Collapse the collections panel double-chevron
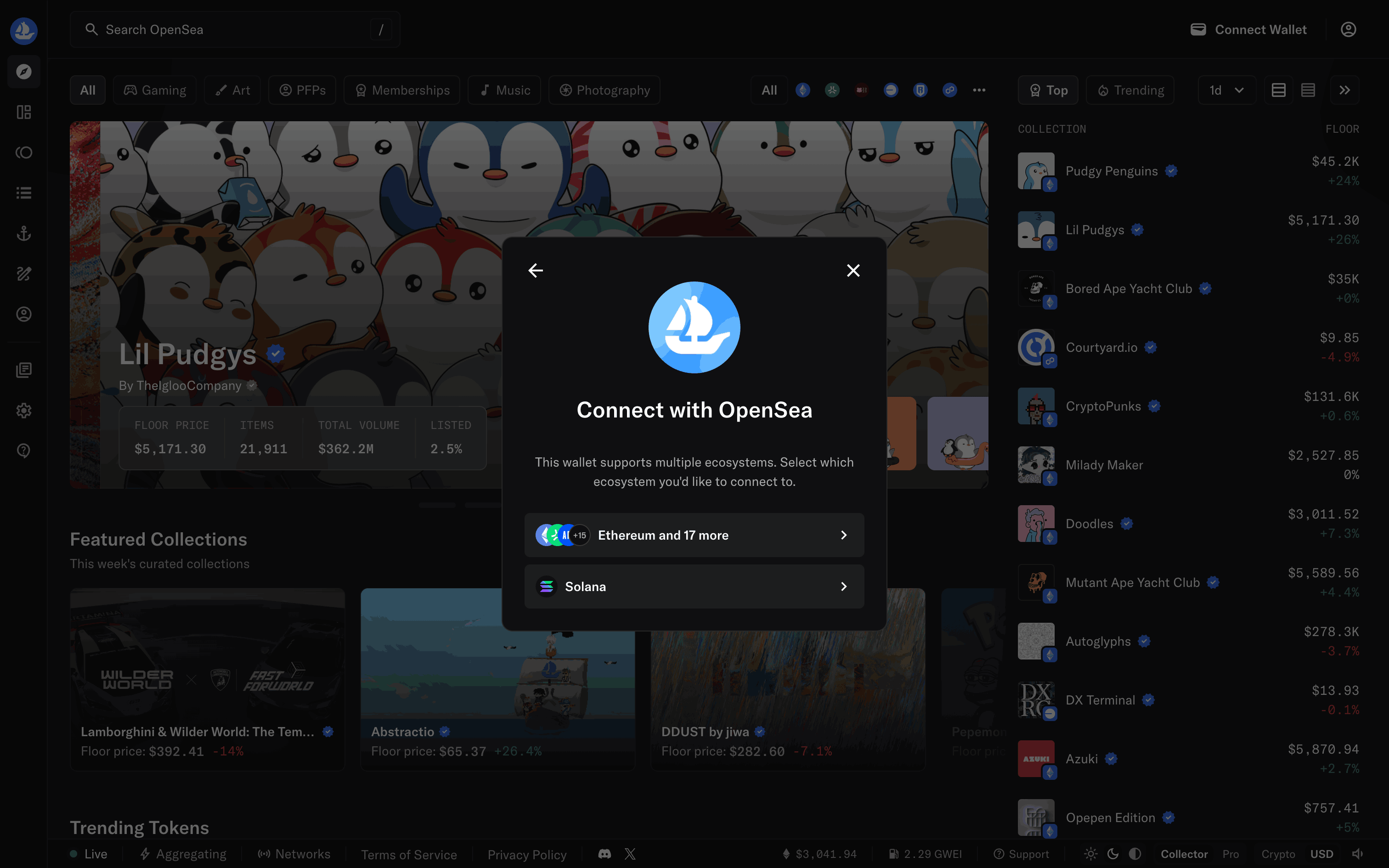This screenshot has width=1389, height=868. tap(1344, 90)
